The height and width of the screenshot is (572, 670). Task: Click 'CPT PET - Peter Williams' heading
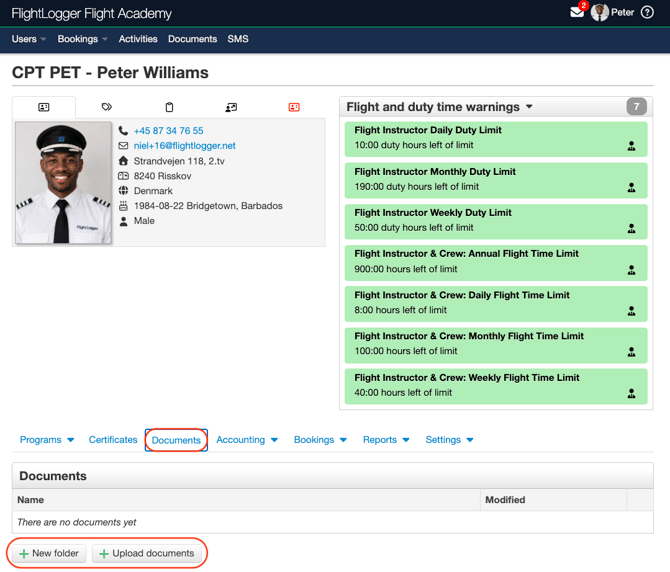(x=110, y=73)
